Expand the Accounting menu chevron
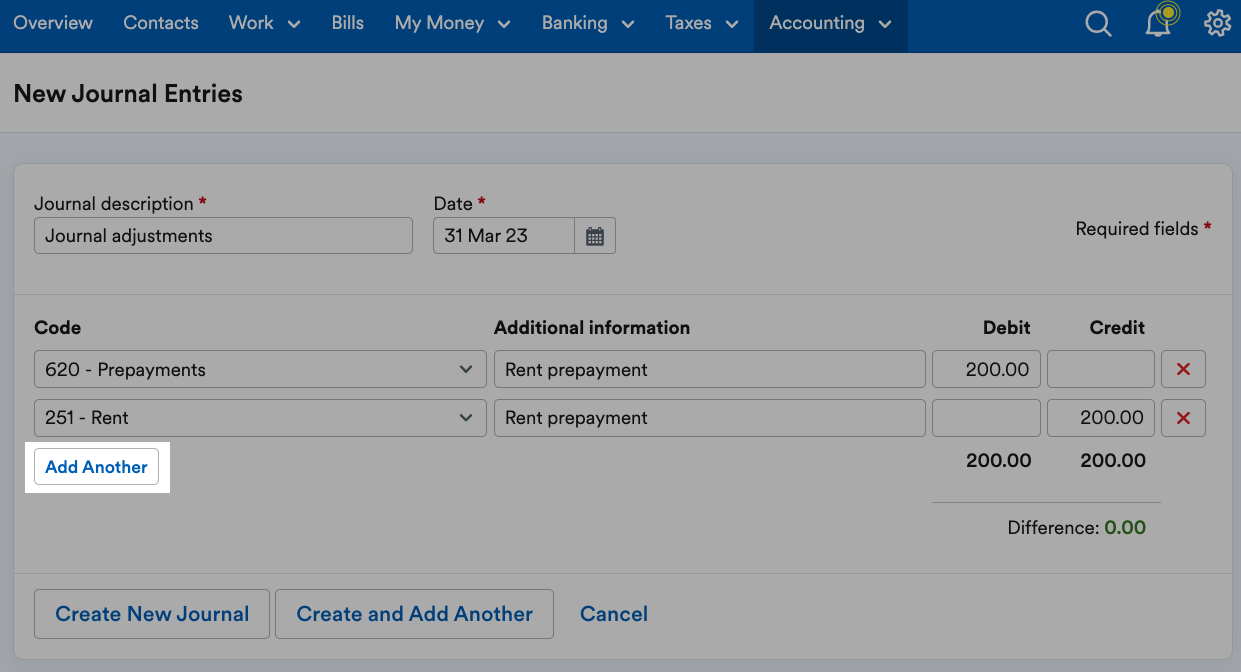 pyautogui.click(x=882, y=23)
